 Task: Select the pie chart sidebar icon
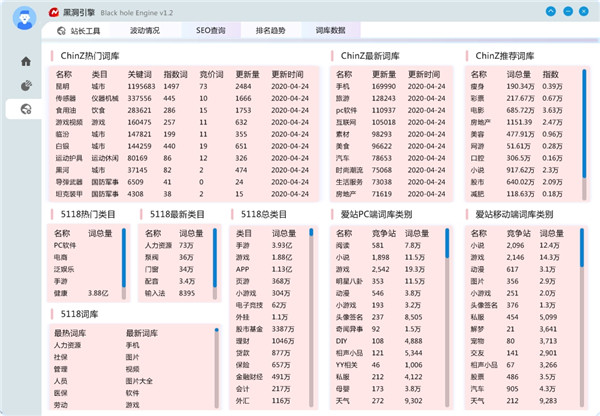coord(24,85)
